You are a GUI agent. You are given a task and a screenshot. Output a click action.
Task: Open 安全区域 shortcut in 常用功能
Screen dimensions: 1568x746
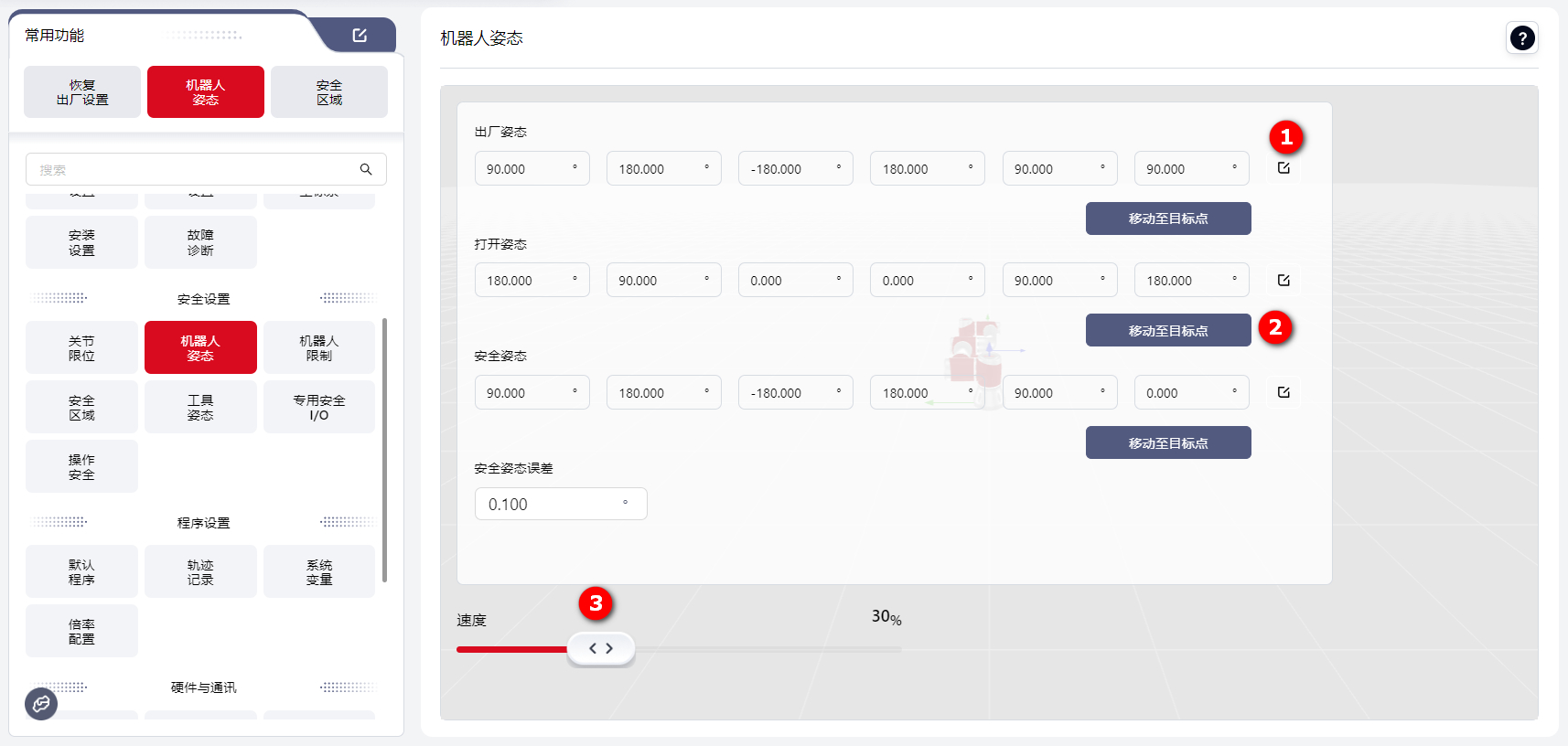click(x=329, y=92)
